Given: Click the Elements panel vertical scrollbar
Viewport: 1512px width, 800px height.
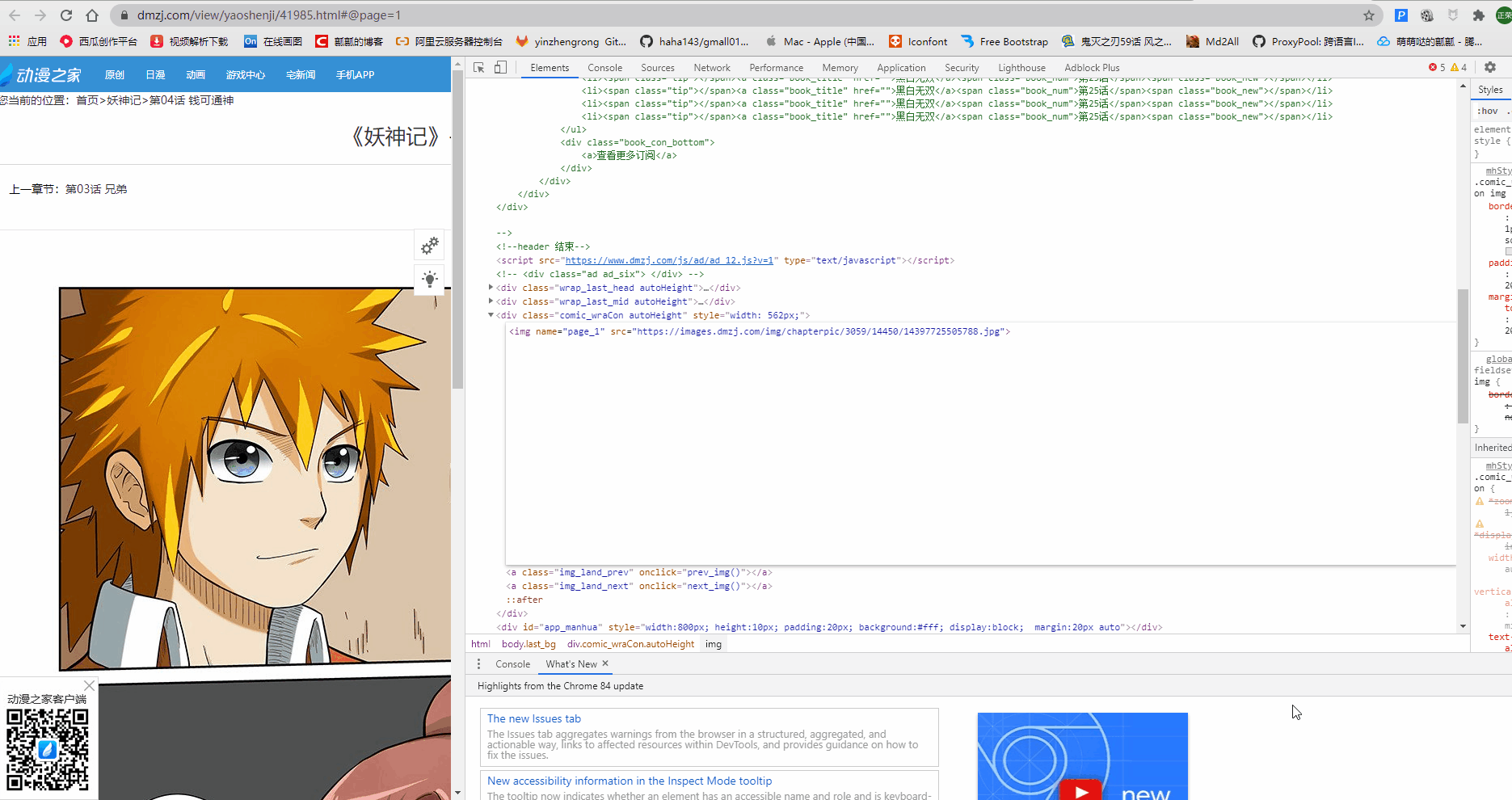Looking at the screenshot, I should (1463, 356).
